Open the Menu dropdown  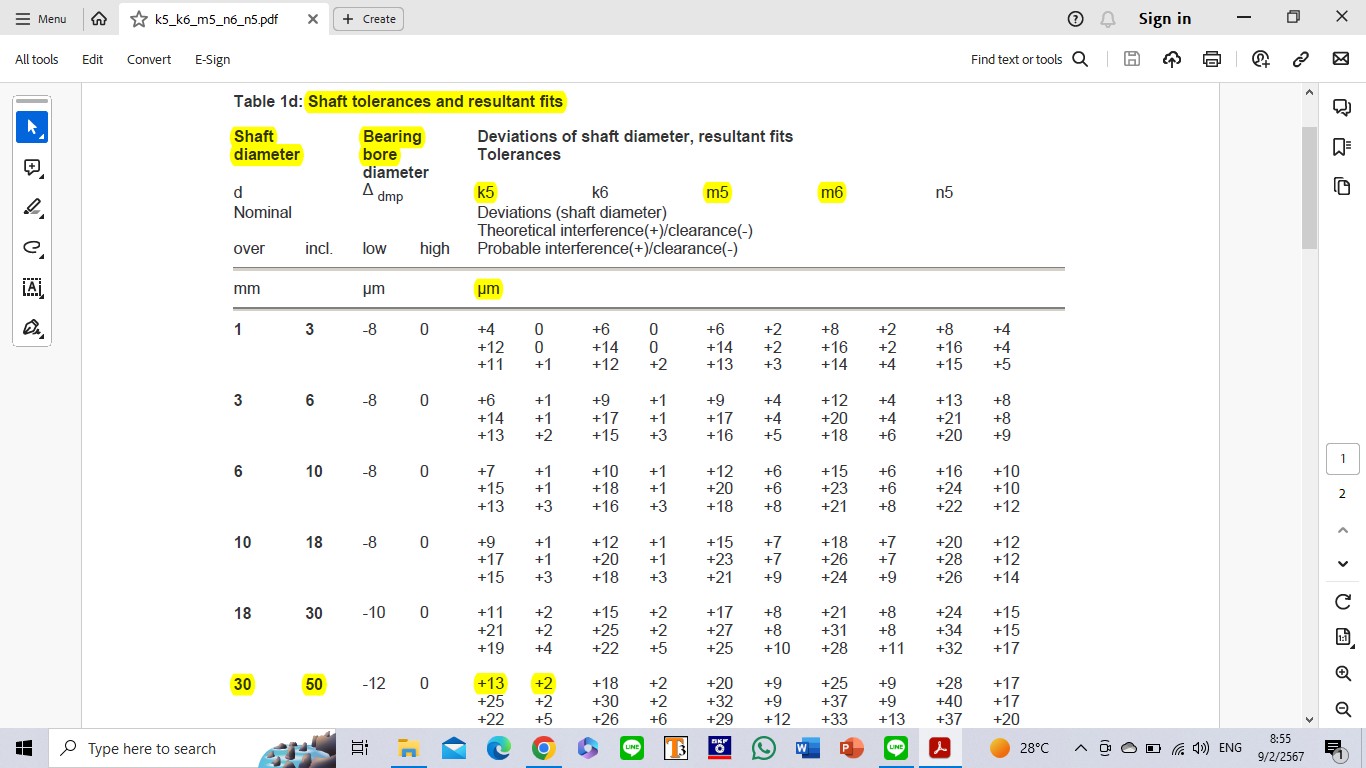point(41,19)
